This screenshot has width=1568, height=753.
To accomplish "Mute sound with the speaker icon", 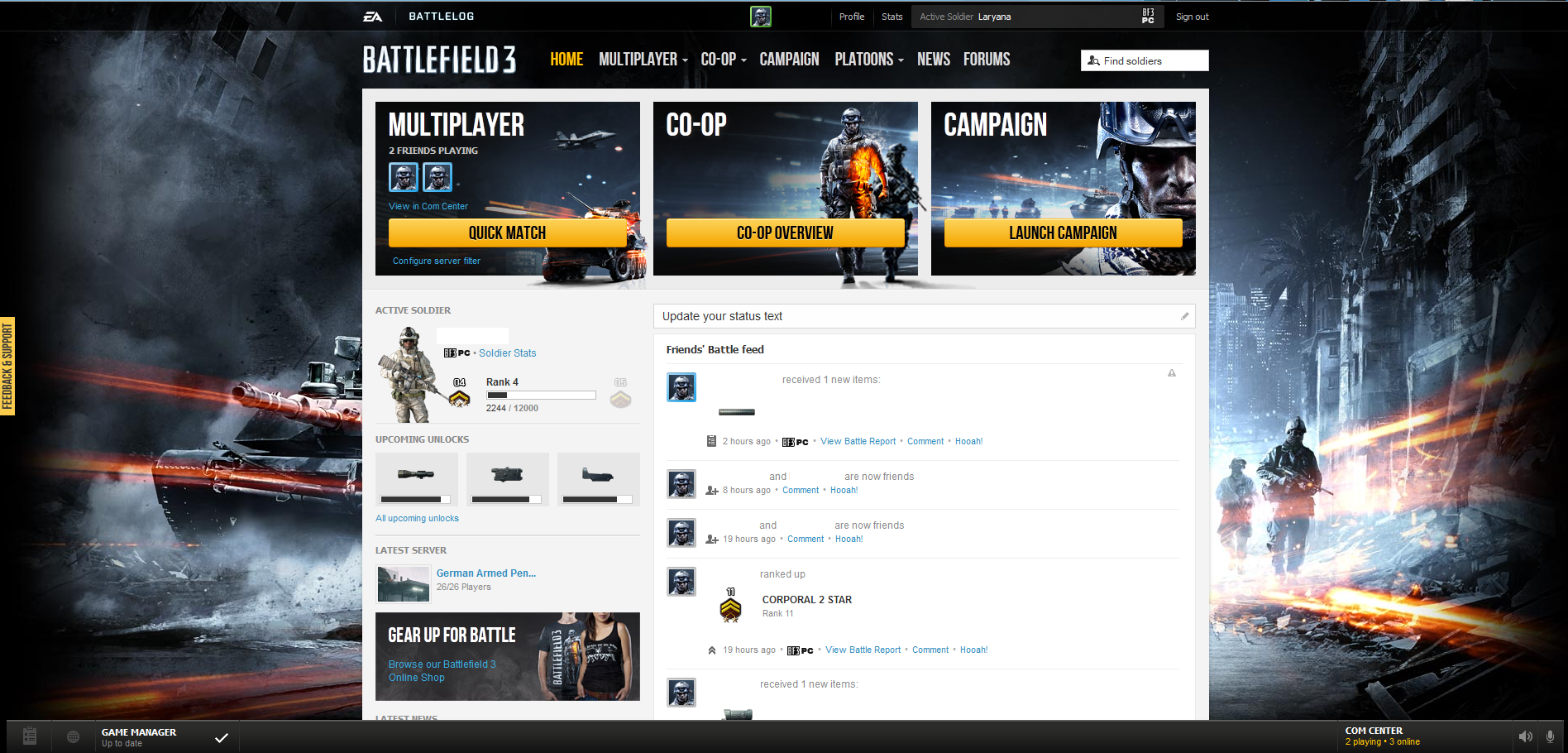I will 1526,736.
